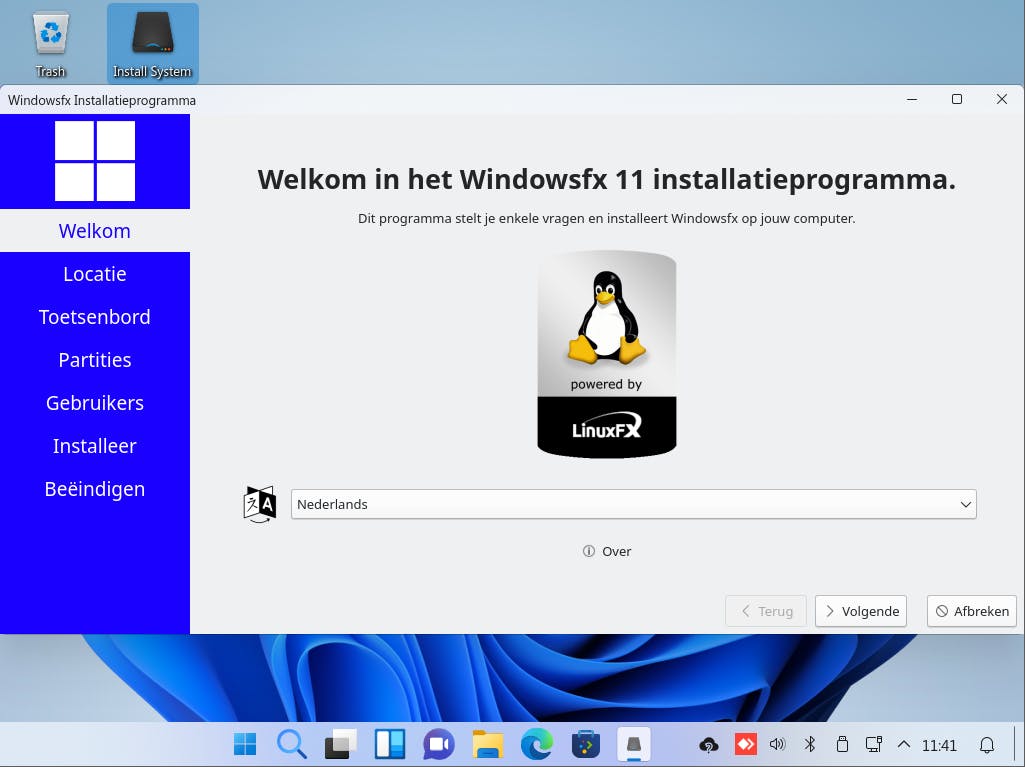Screen dimensions: 1025x767
Task: Launch the Edge browser from taskbar
Action: (537, 744)
